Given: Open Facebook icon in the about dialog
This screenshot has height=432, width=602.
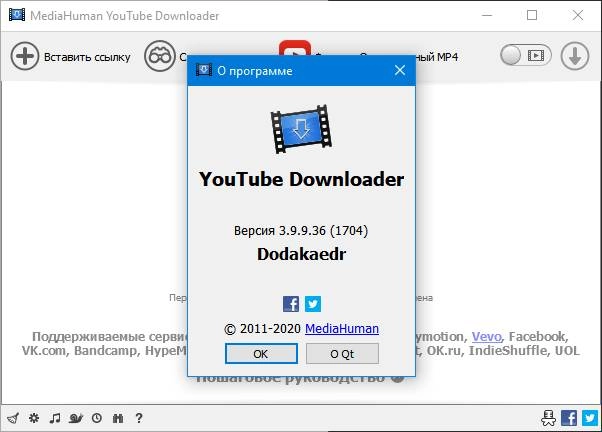Looking at the screenshot, I should pyautogui.click(x=291, y=304).
